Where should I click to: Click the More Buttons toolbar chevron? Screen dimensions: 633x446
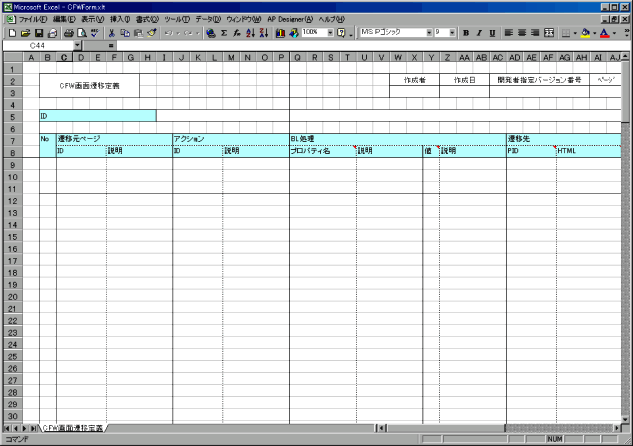click(x=627, y=33)
